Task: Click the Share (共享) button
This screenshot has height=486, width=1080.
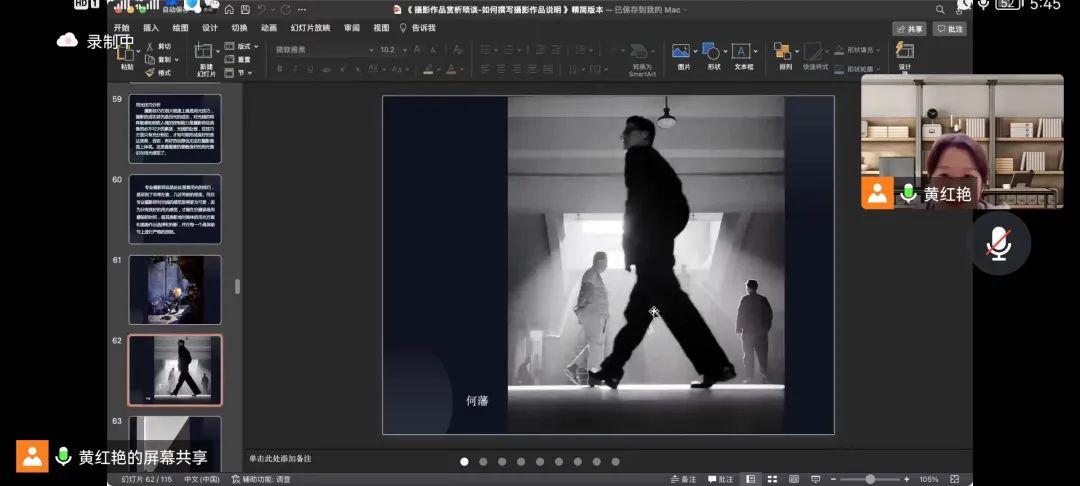Action: 909,29
